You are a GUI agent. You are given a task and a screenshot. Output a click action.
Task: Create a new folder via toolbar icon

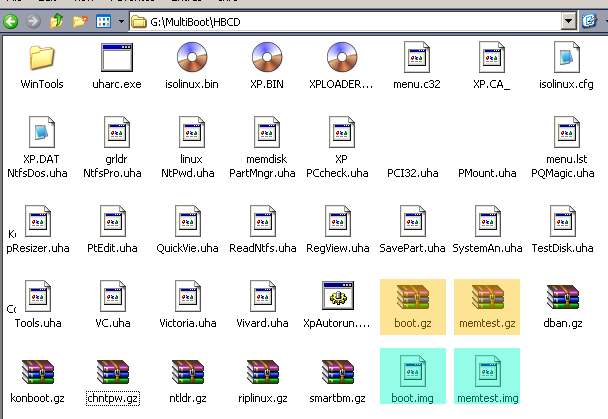point(80,21)
